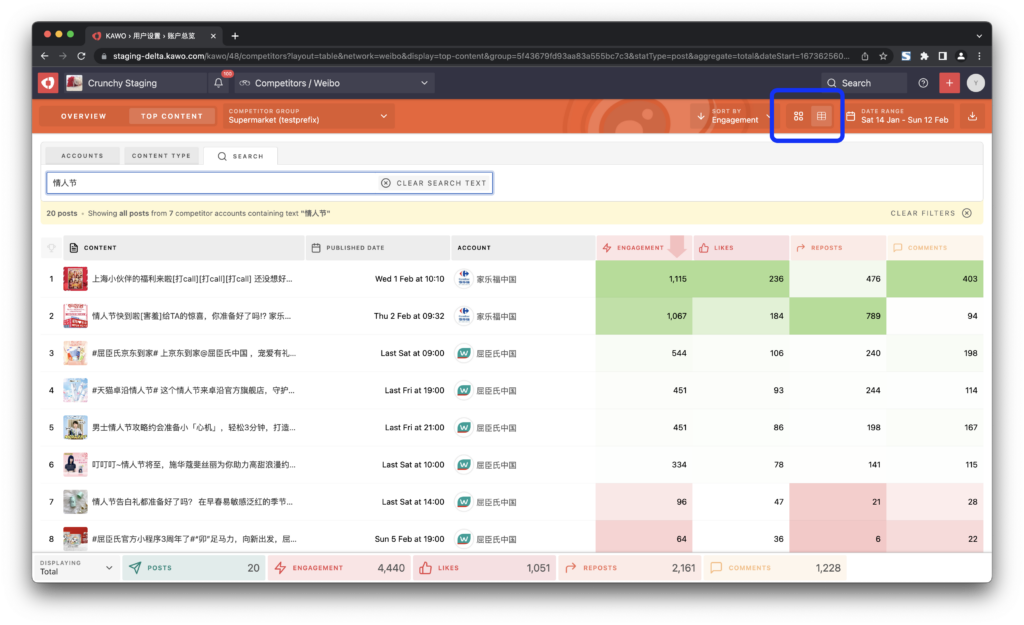The image size is (1024, 625).
Task: Click the browser share page icon
Action: 865,56
